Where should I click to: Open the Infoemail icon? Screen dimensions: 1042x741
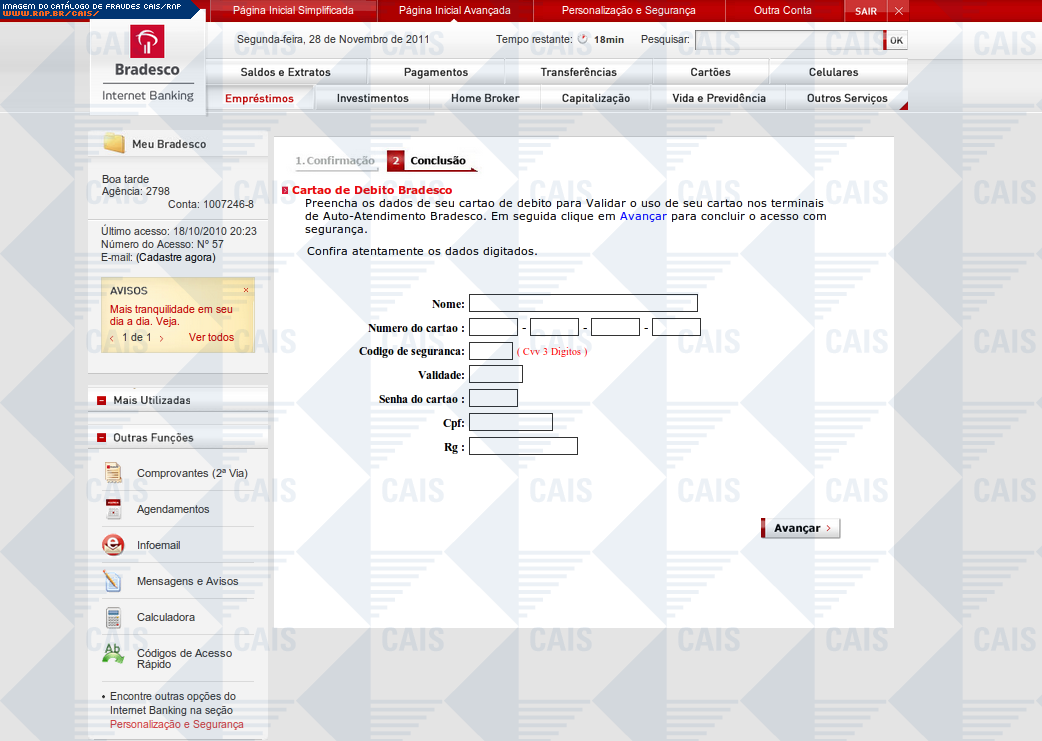coord(113,545)
